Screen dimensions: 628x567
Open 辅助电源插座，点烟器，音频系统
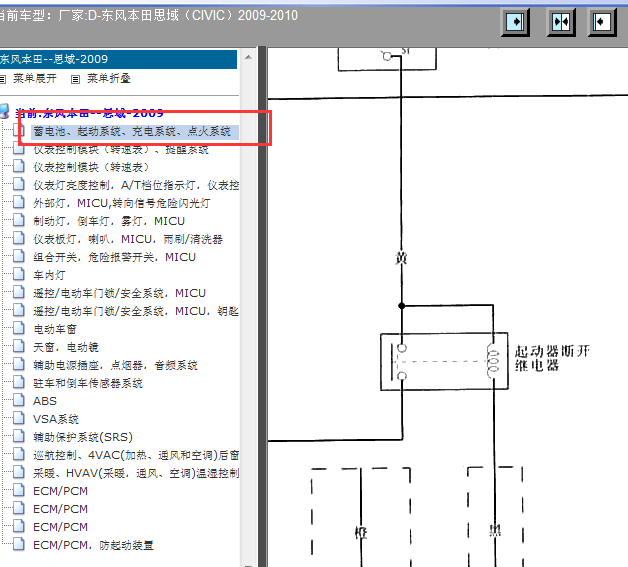pyautogui.click(x=115, y=365)
